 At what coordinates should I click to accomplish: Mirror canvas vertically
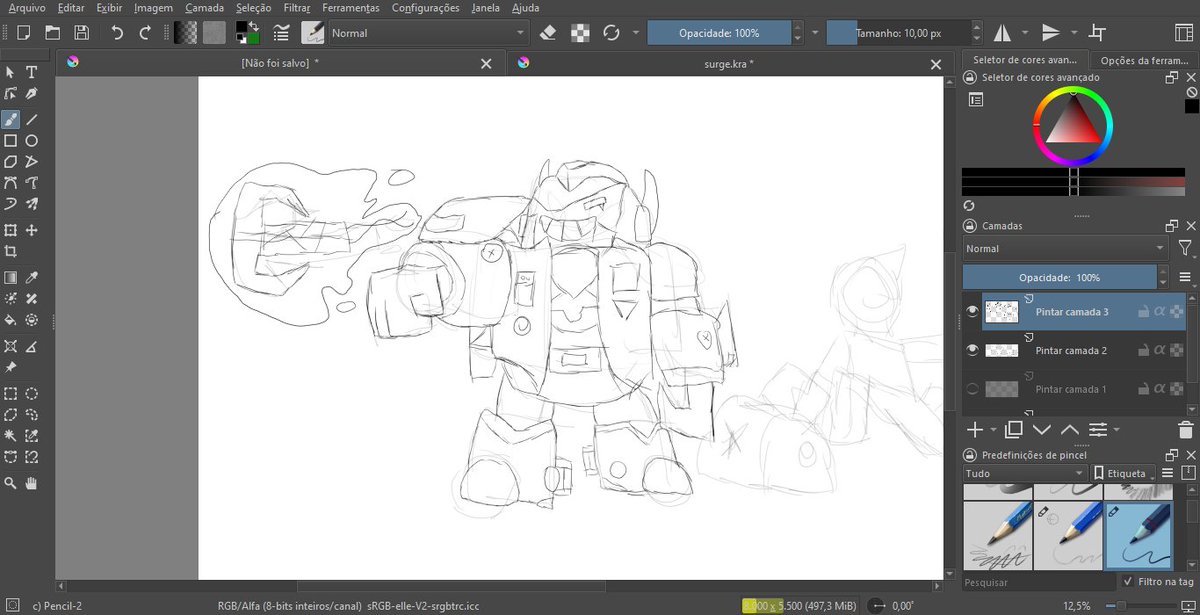point(1050,33)
